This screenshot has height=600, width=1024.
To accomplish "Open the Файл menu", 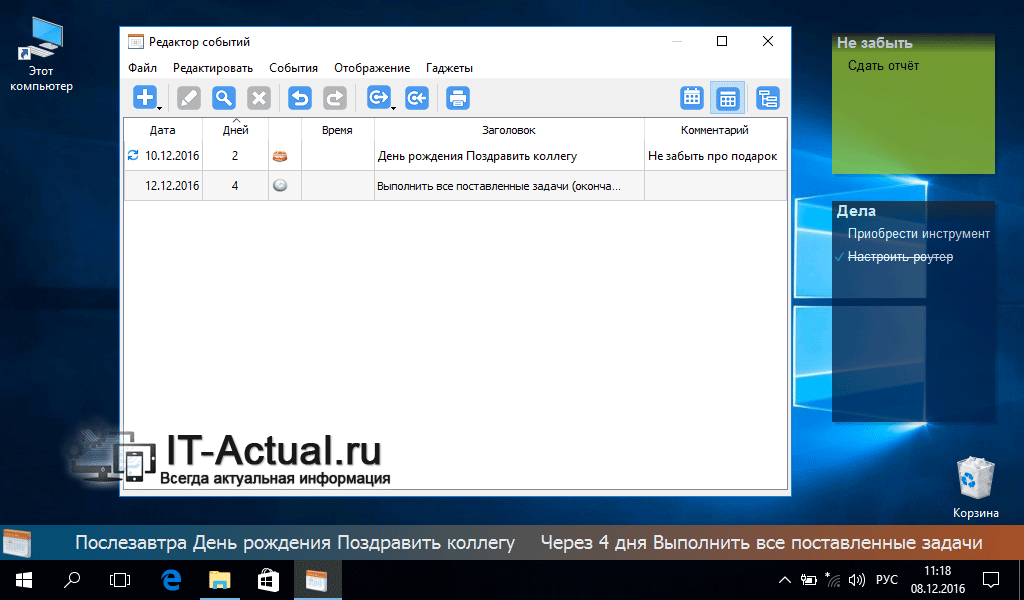I will click(x=142, y=68).
